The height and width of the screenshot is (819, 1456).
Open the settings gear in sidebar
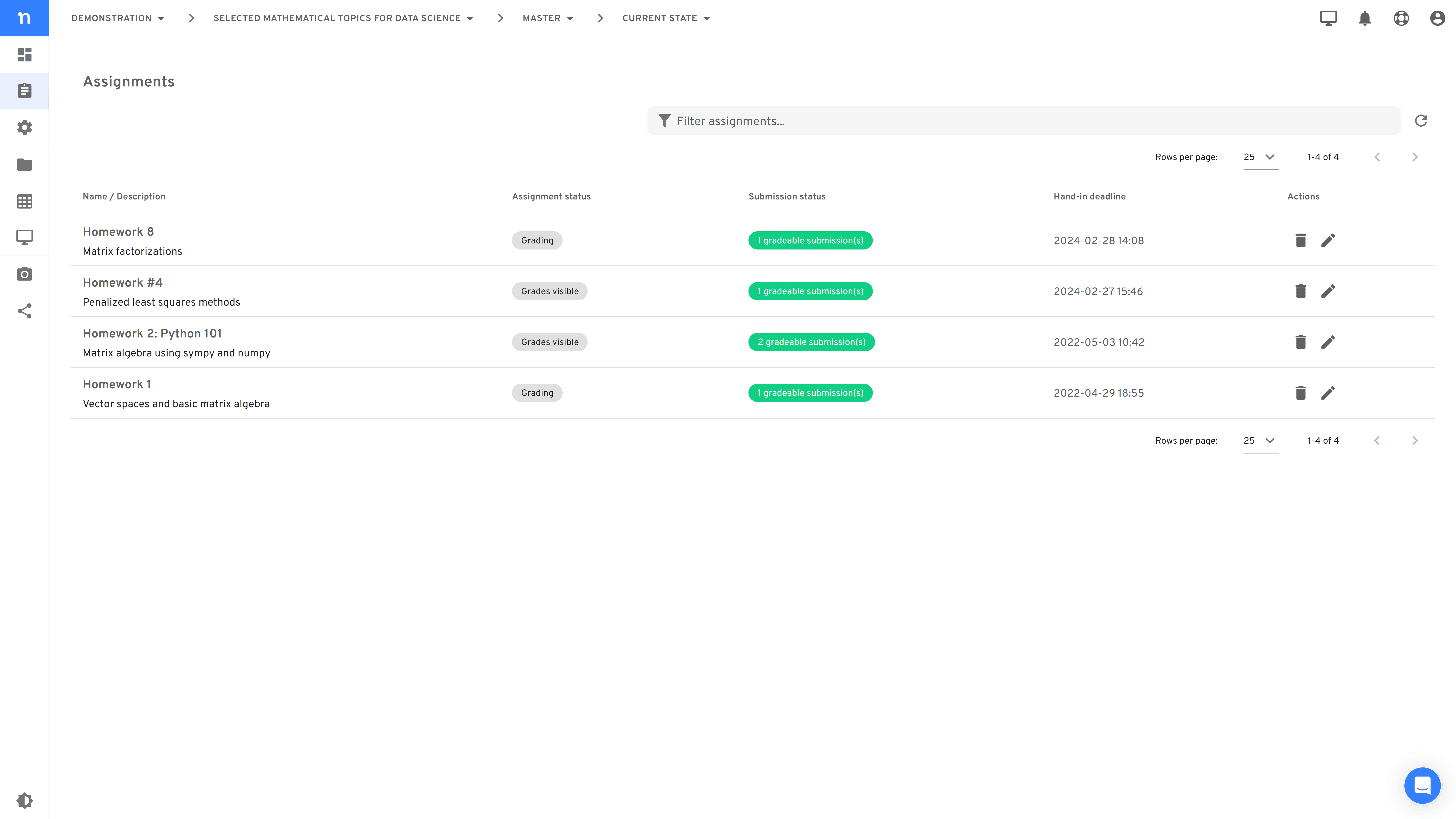(x=24, y=127)
